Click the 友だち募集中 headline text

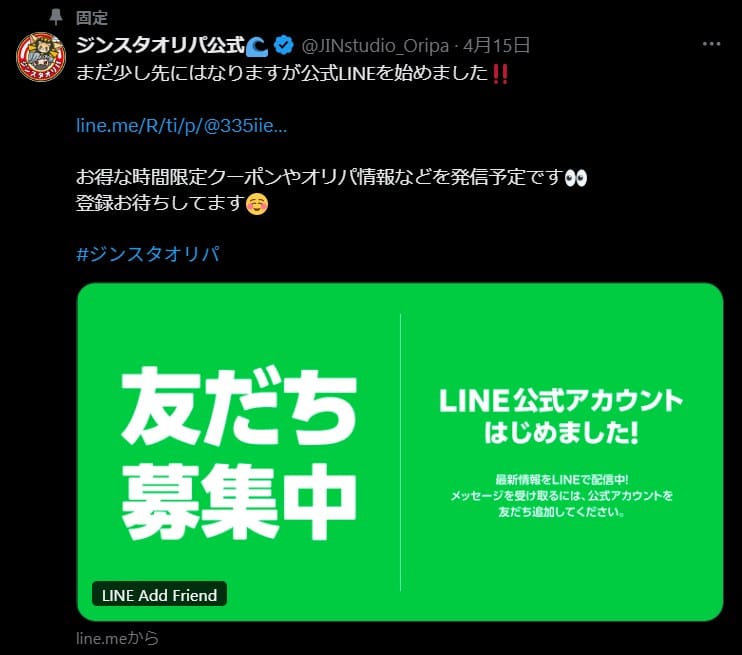point(239,453)
